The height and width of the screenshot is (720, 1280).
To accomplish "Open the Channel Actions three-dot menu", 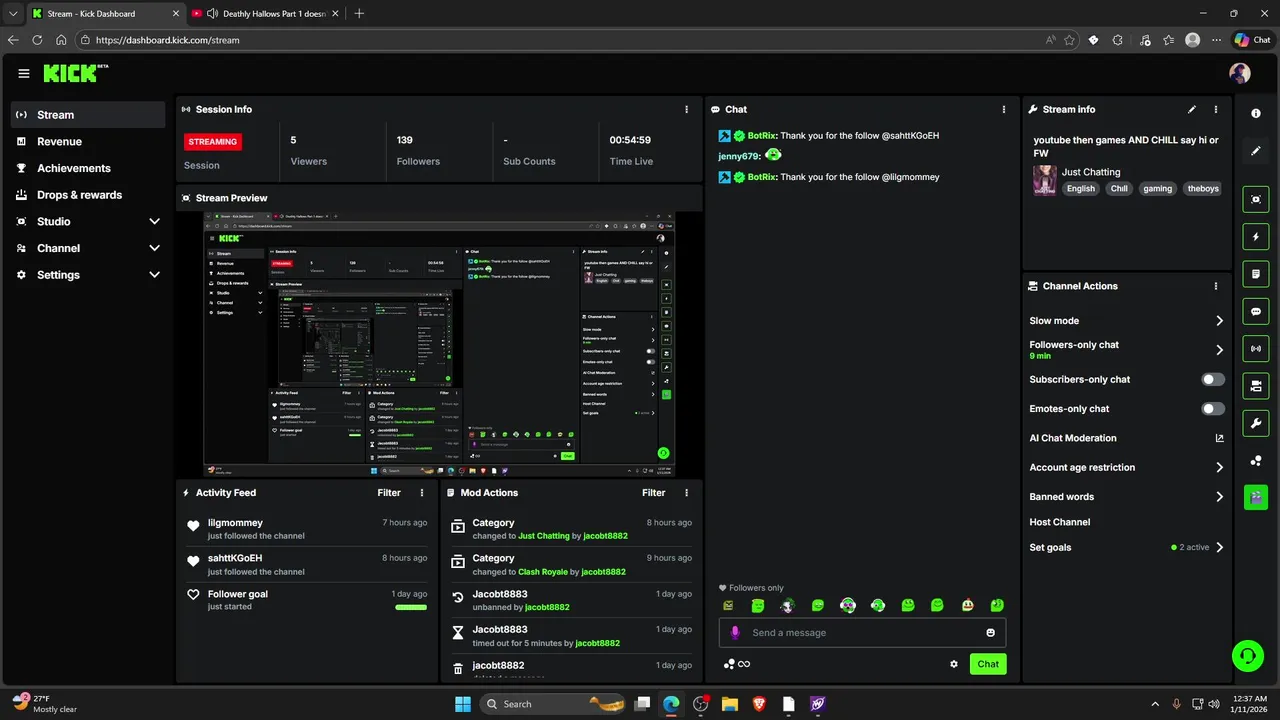I will [x=1216, y=286].
